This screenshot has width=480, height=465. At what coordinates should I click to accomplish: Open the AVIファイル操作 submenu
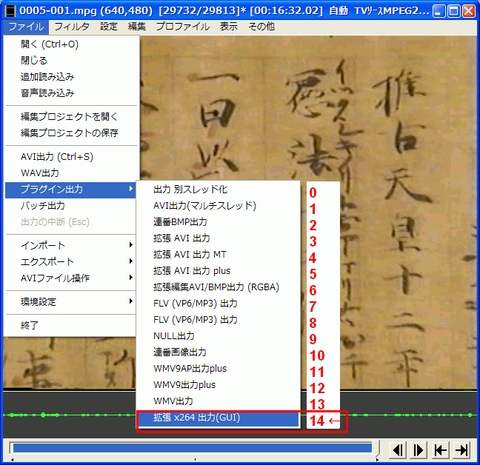[x=70, y=278]
